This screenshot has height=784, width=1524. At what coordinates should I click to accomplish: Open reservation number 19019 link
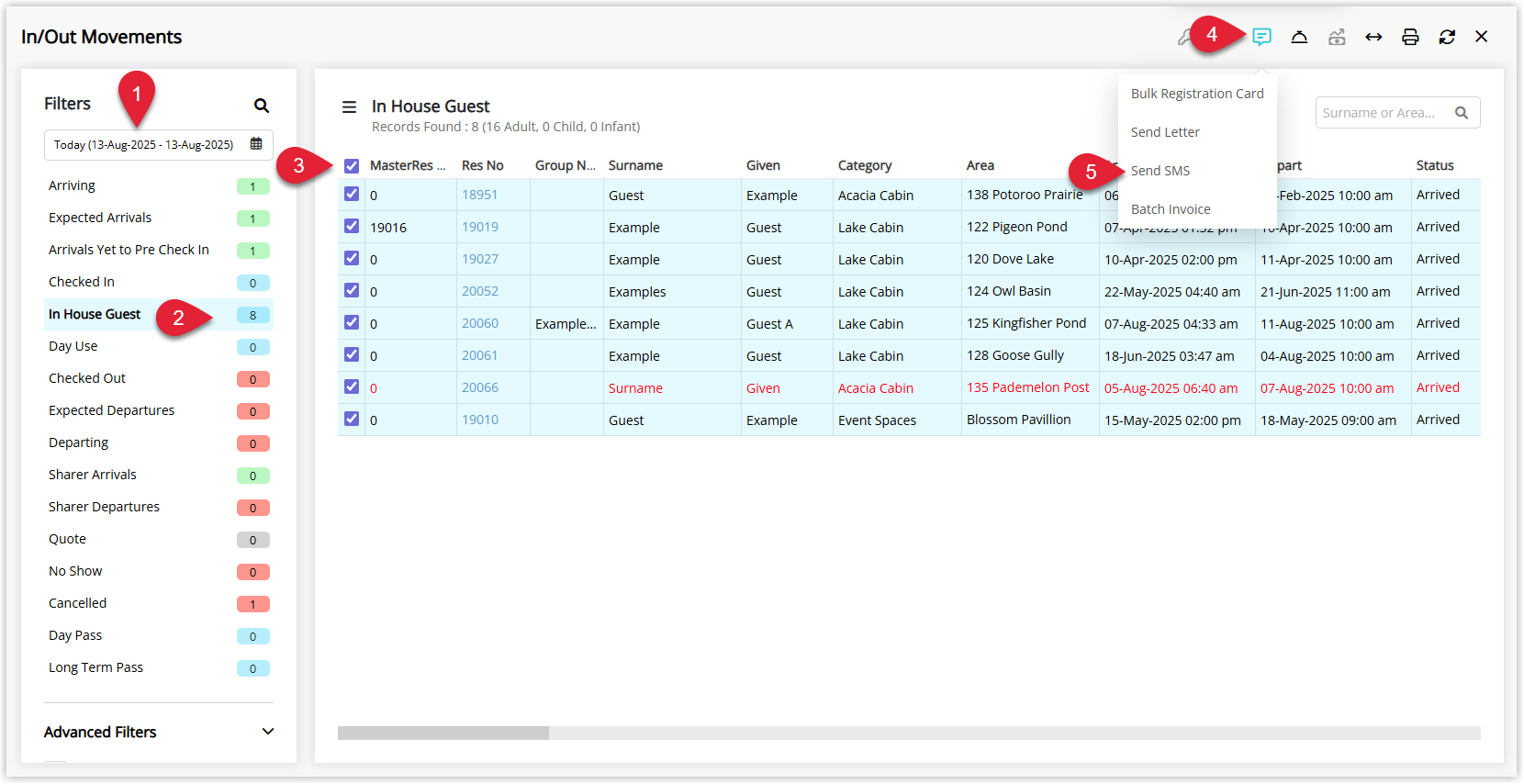tap(479, 227)
